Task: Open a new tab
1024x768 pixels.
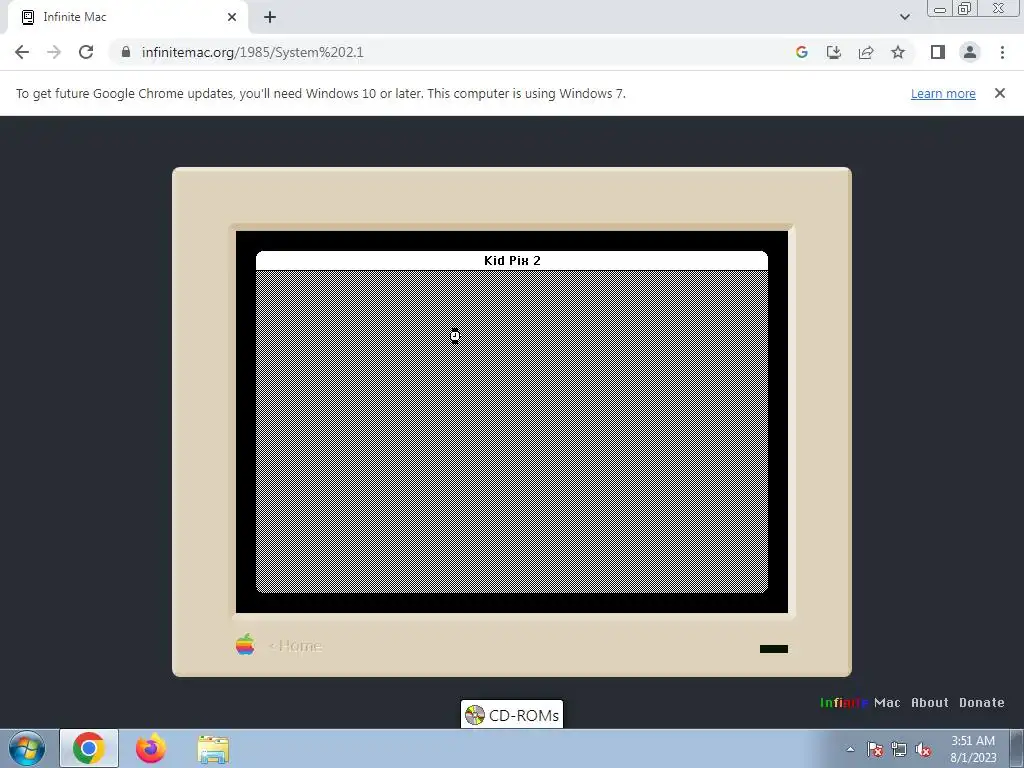Action: click(270, 17)
